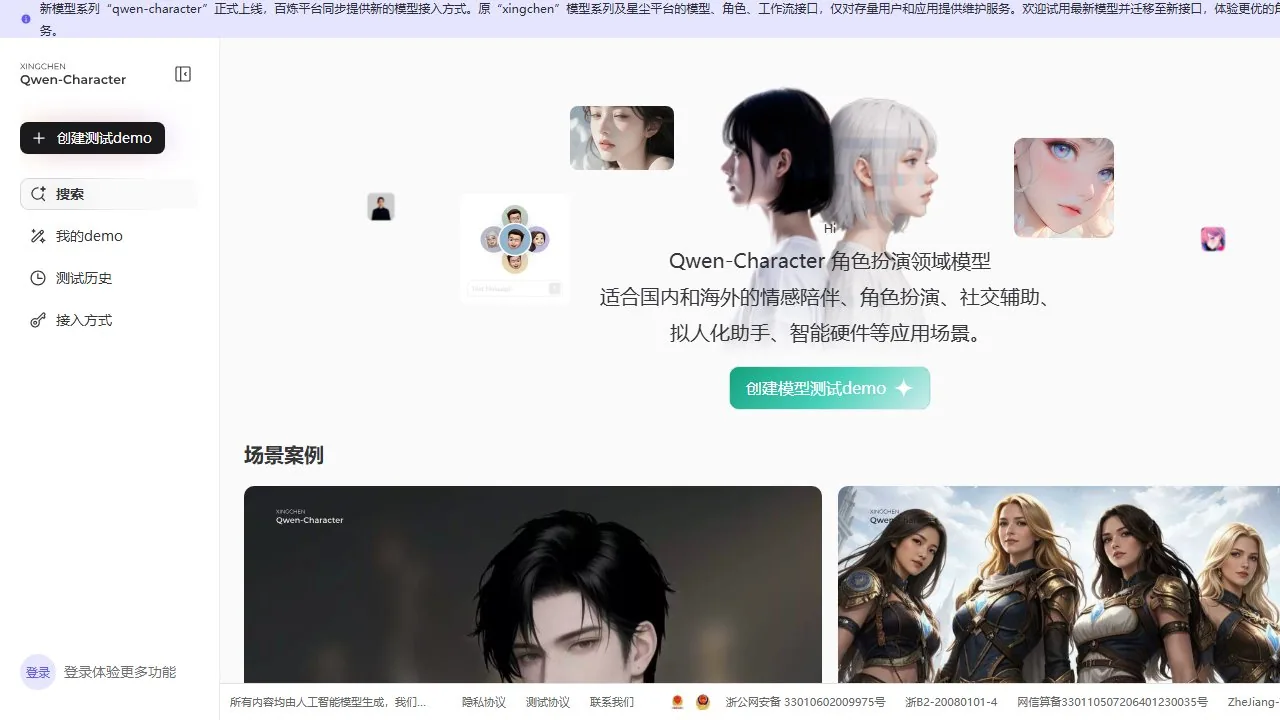Click the black 创建测试demo button

pos(92,138)
